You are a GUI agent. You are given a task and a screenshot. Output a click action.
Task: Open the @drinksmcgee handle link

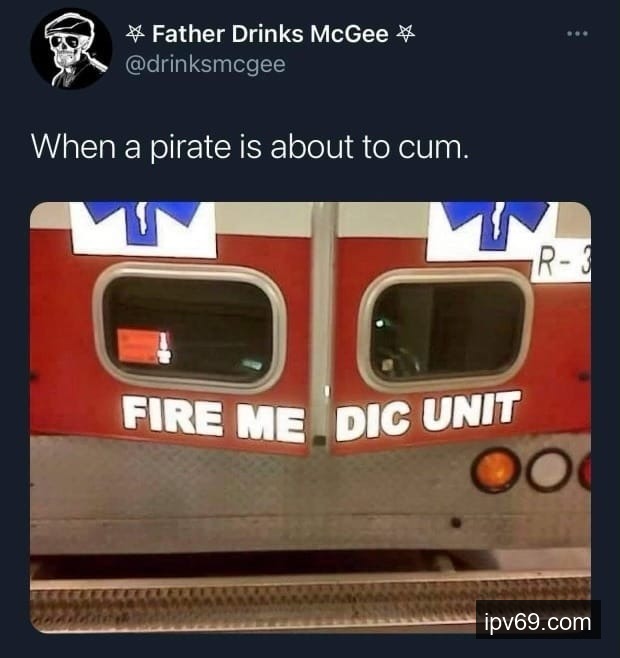[206, 64]
